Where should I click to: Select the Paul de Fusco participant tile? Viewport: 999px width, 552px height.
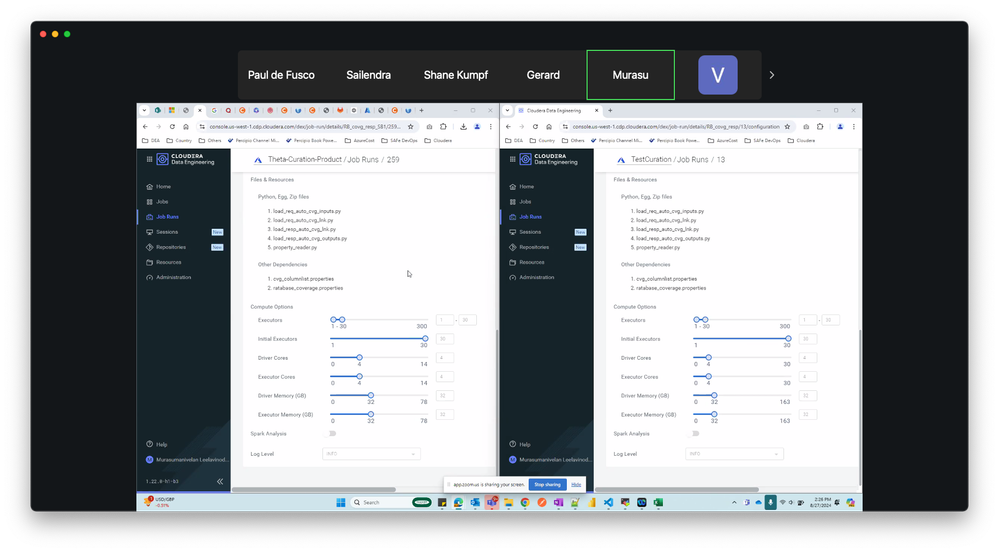pos(281,75)
